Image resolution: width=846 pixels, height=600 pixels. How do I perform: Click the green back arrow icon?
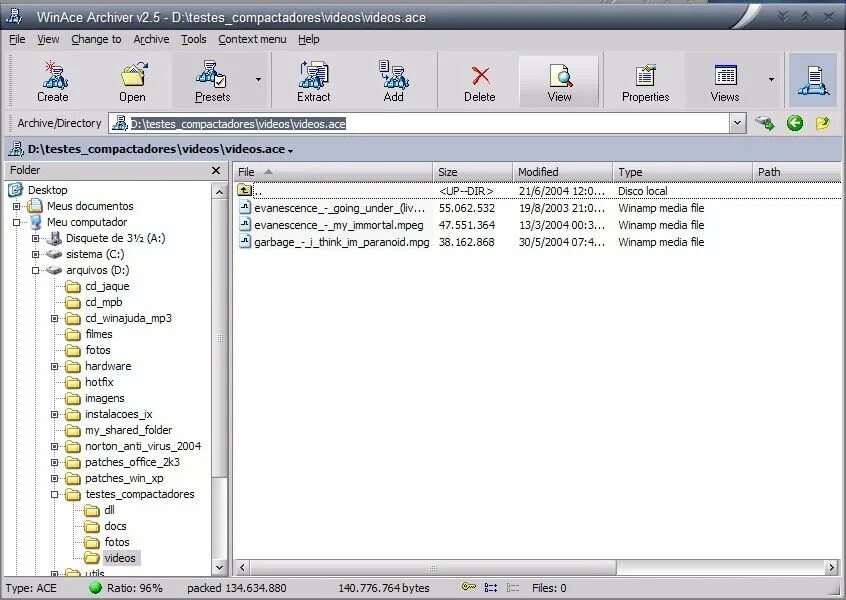pyautogui.click(x=794, y=123)
